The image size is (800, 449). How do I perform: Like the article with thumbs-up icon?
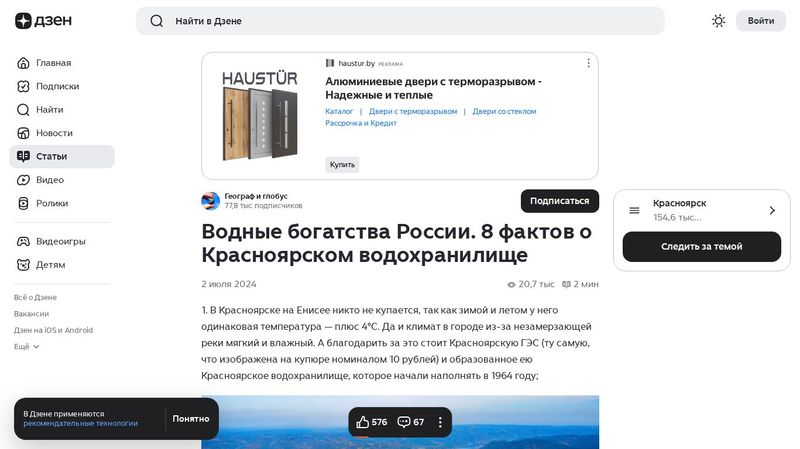pyautogui.click(x=363, y=422)
